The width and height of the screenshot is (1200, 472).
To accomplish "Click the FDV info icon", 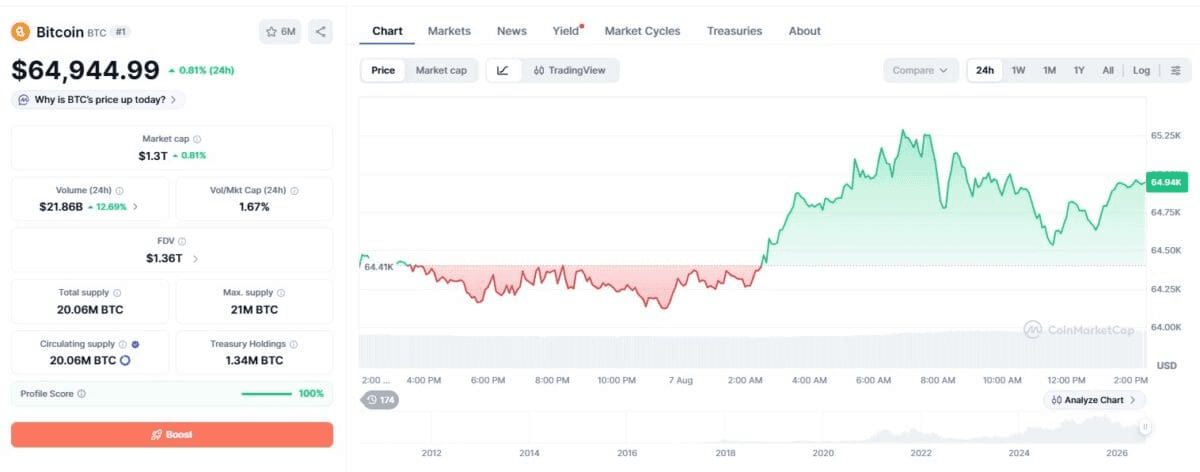I will pos(182,241).
